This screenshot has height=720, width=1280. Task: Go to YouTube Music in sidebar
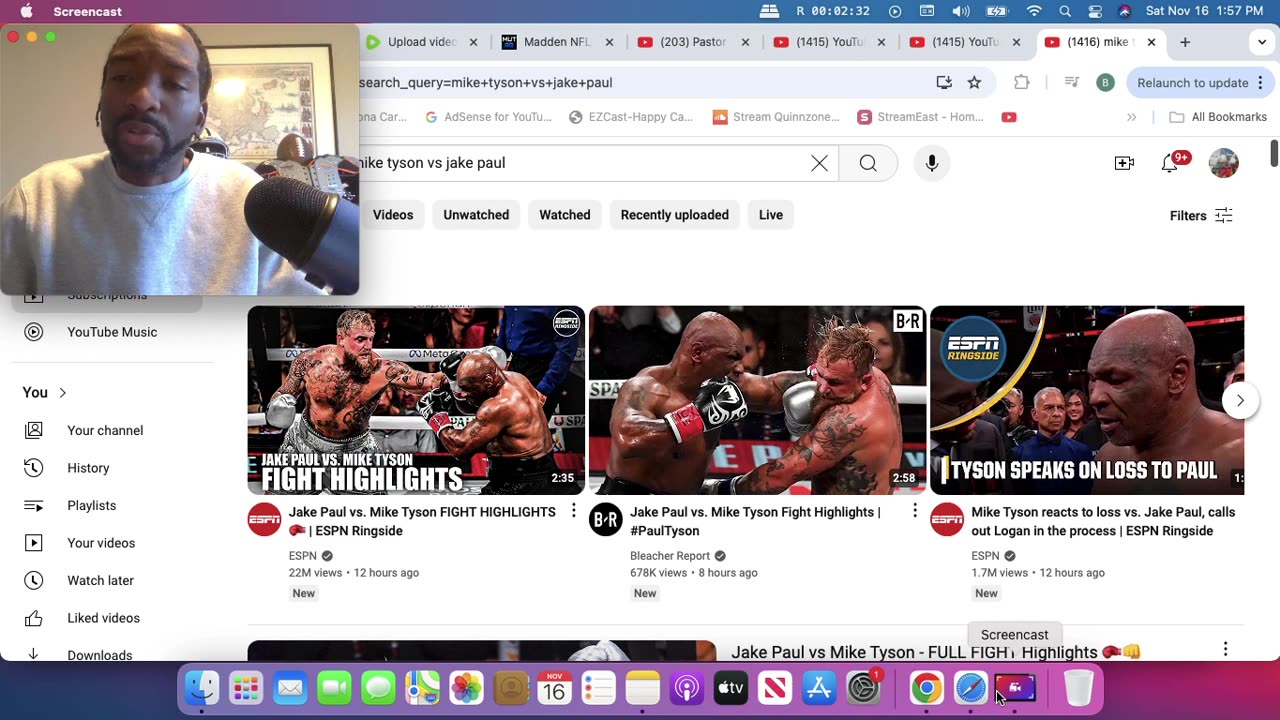coord(107,332)
